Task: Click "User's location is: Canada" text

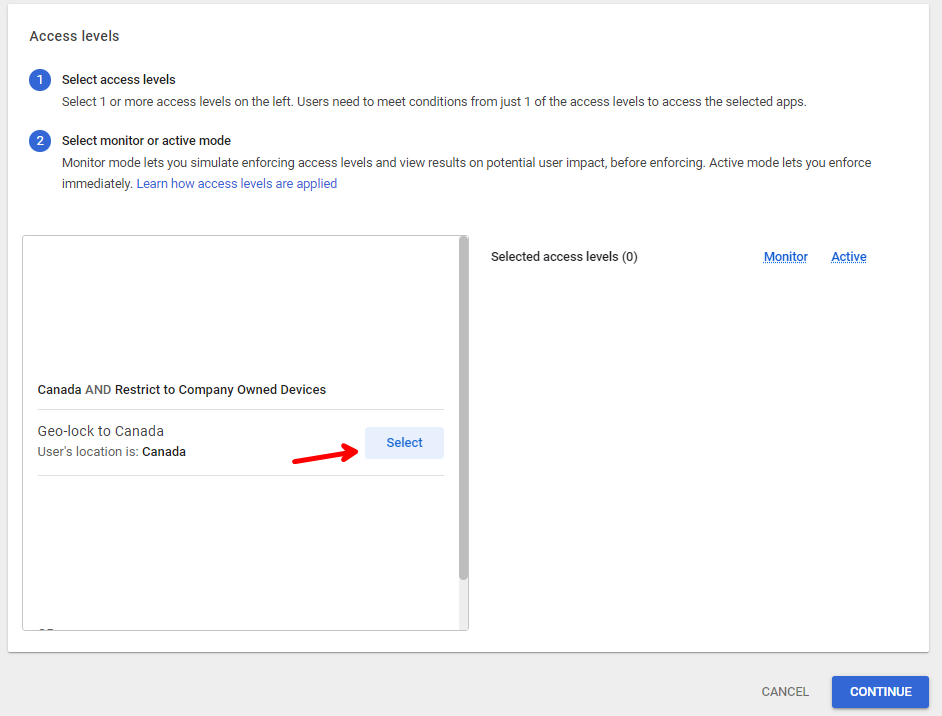Action: tap(112, 452)
